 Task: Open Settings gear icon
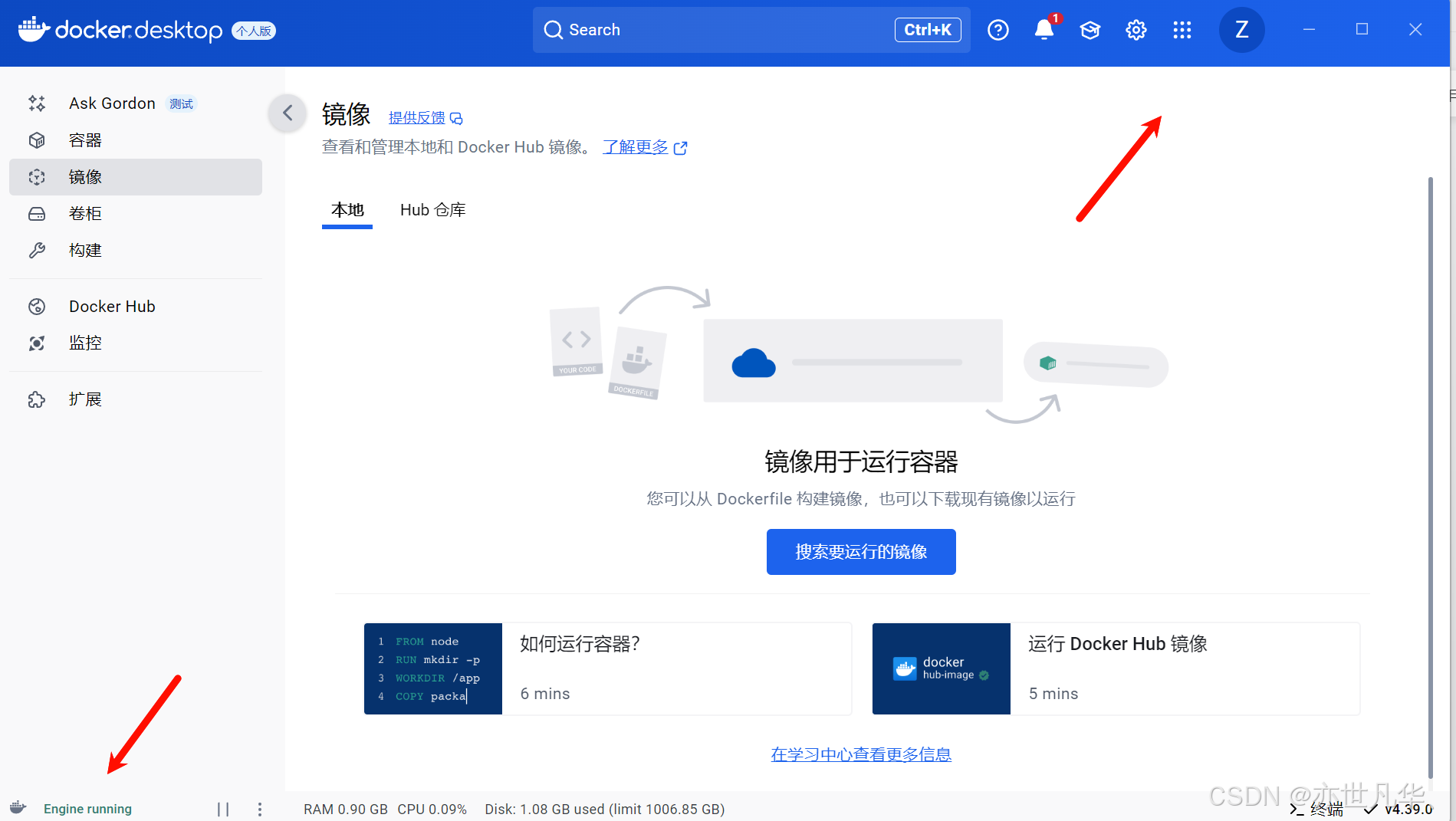tap(1136, 30)
